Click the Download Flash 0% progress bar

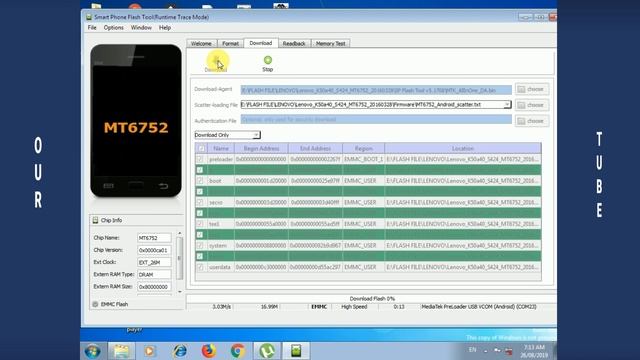[x=371, y=299]
